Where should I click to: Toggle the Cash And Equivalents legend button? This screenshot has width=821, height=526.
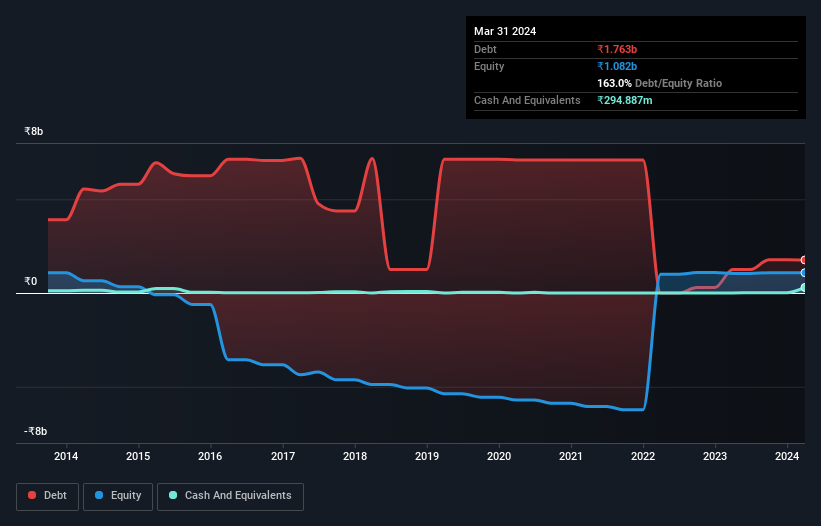point(230,496)
